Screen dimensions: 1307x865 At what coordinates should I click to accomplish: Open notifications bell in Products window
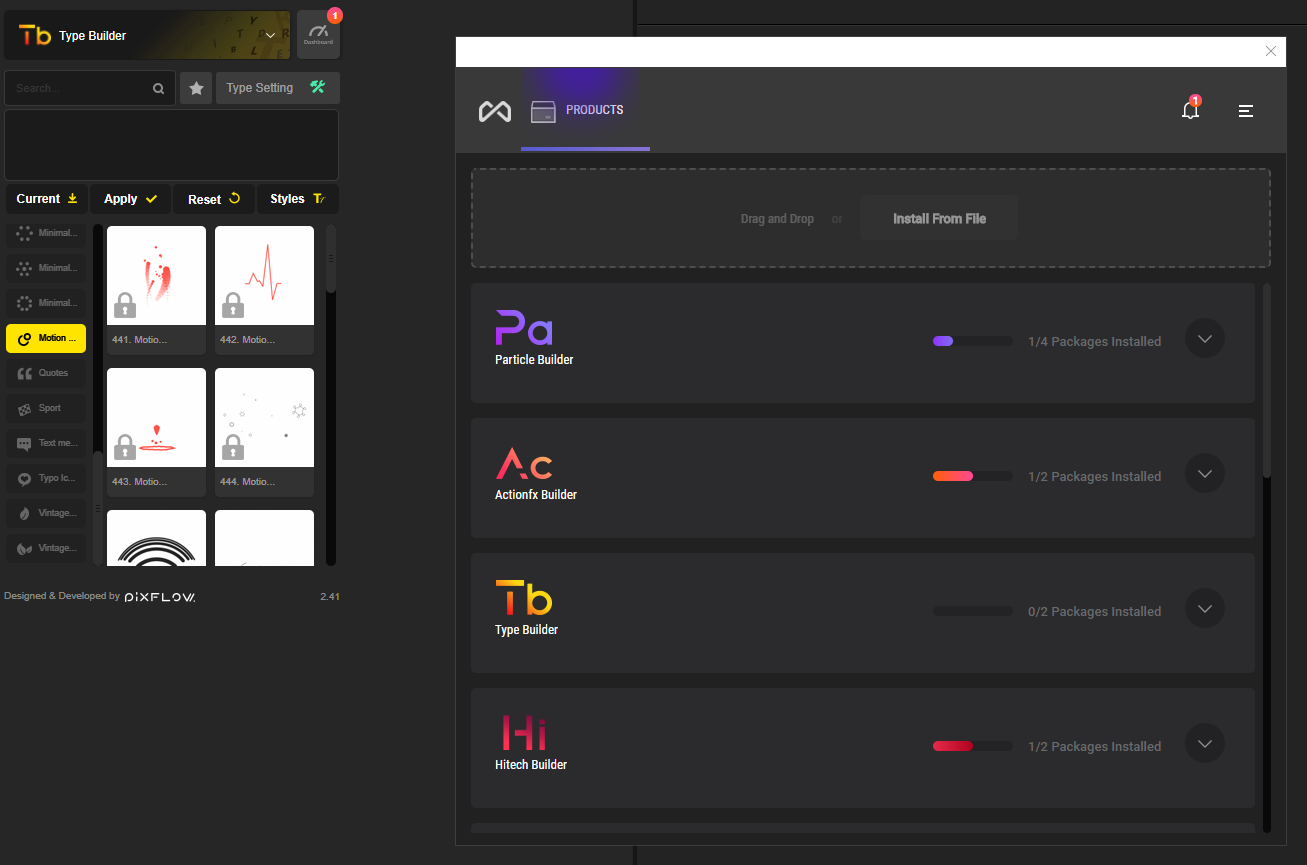[x=1190, y=110]
